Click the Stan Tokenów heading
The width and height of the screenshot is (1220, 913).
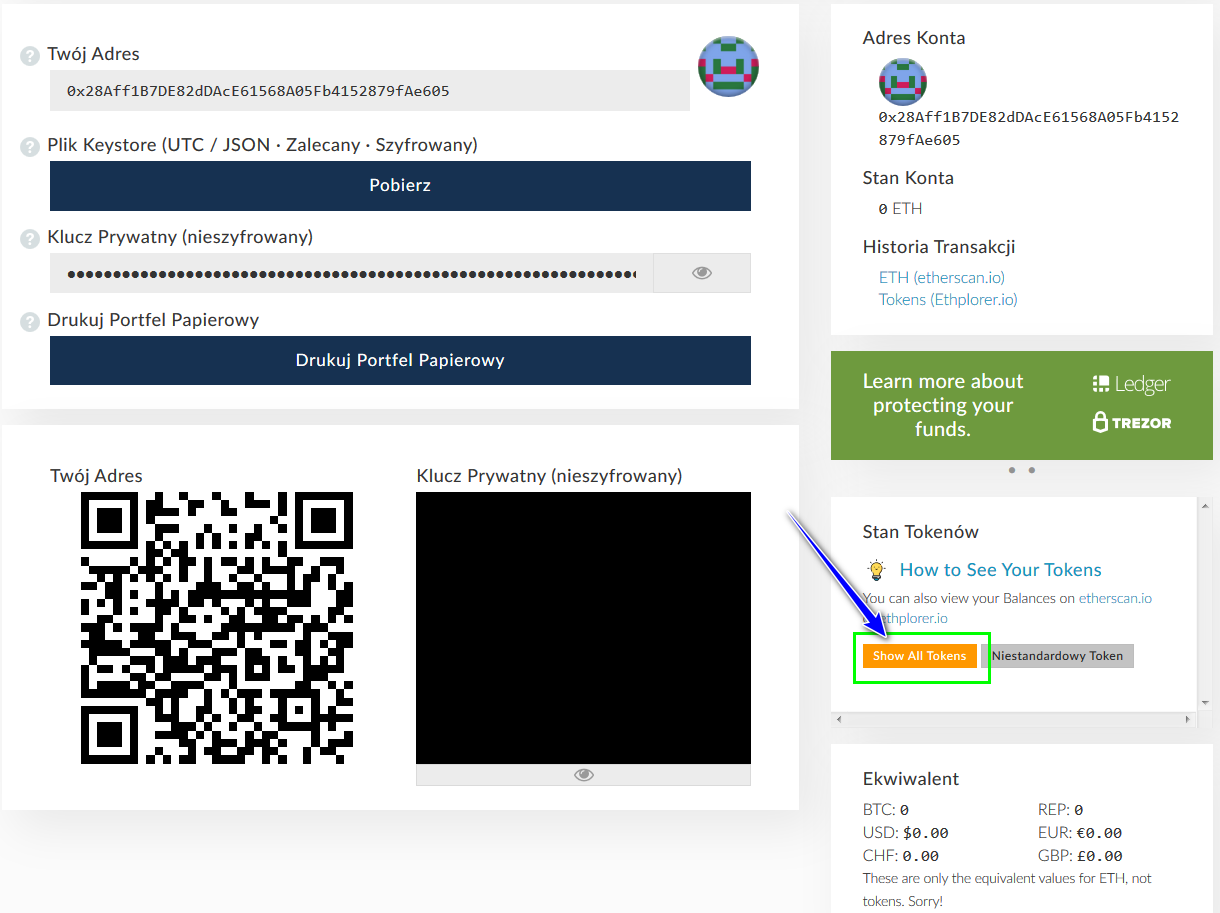pyautogui.click(x=921, y=532)
